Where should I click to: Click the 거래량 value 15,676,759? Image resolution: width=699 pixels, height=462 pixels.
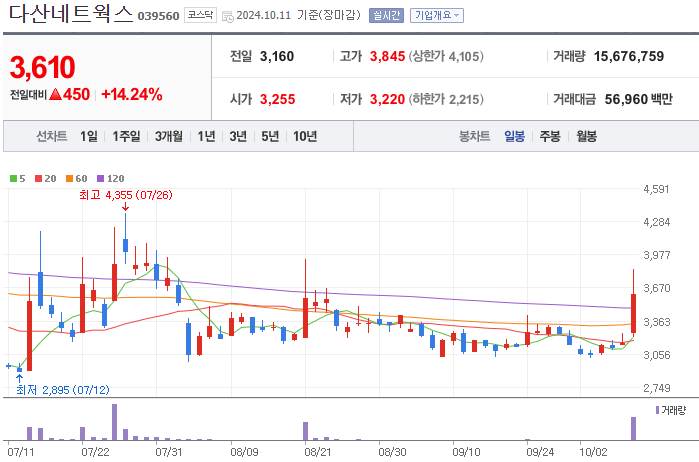pos(629,56)
